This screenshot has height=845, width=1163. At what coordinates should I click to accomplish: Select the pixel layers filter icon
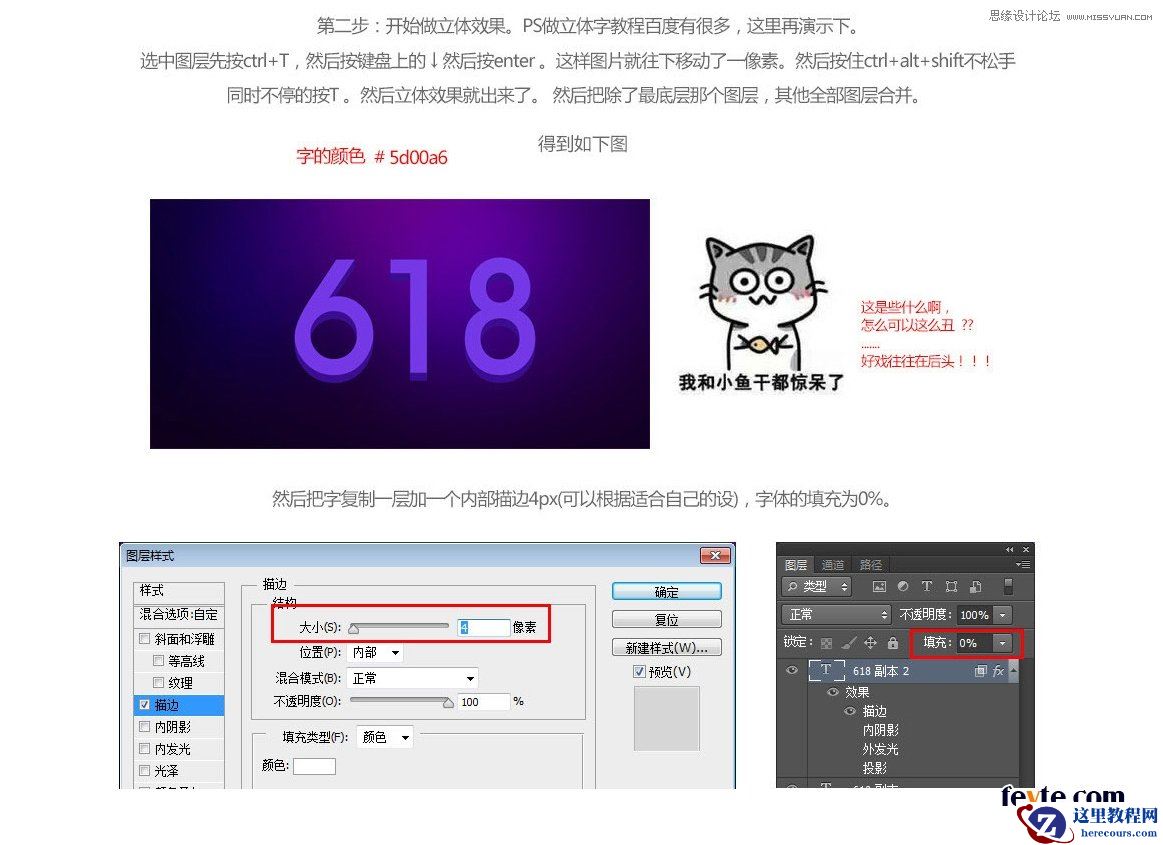point(880,587)
